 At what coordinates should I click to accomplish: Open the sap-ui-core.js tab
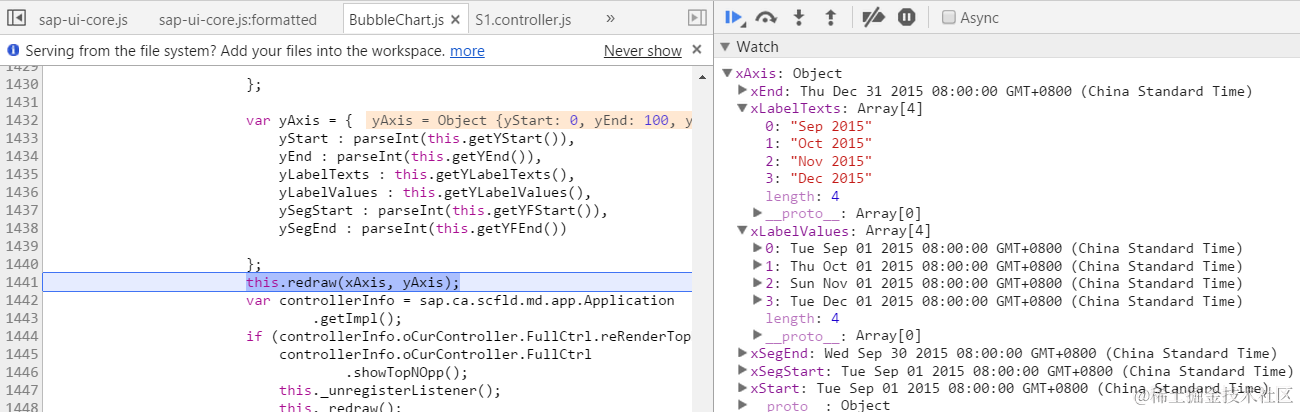(83, 19)
